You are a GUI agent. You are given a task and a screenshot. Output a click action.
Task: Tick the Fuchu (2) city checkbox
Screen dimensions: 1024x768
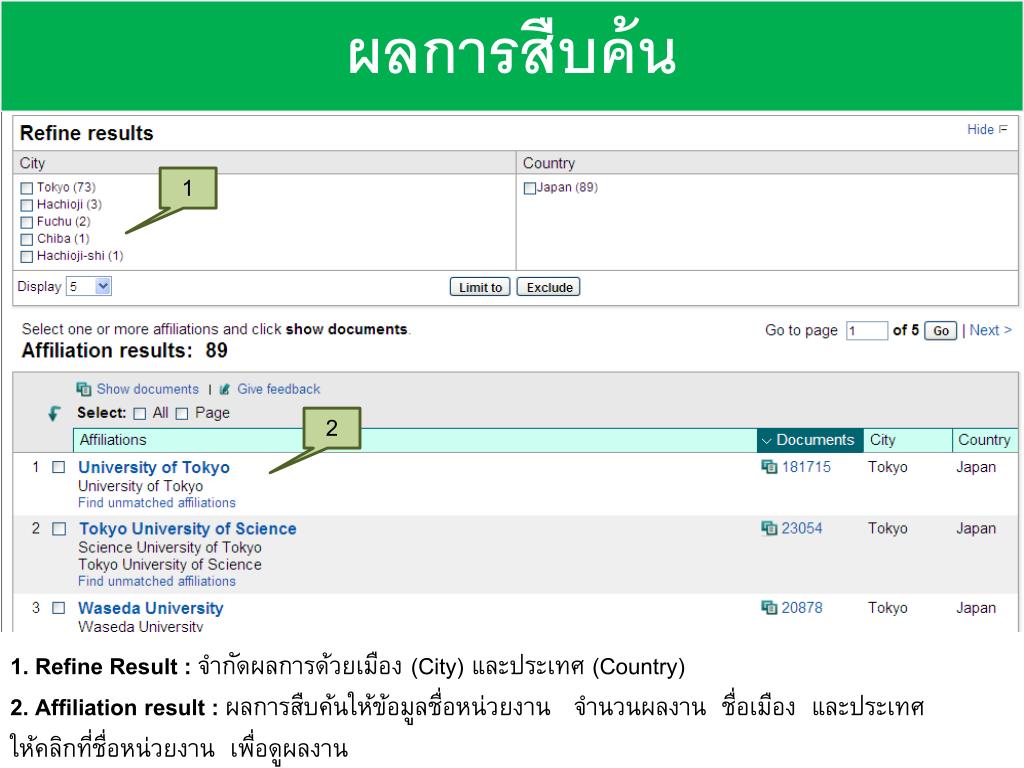27,222
